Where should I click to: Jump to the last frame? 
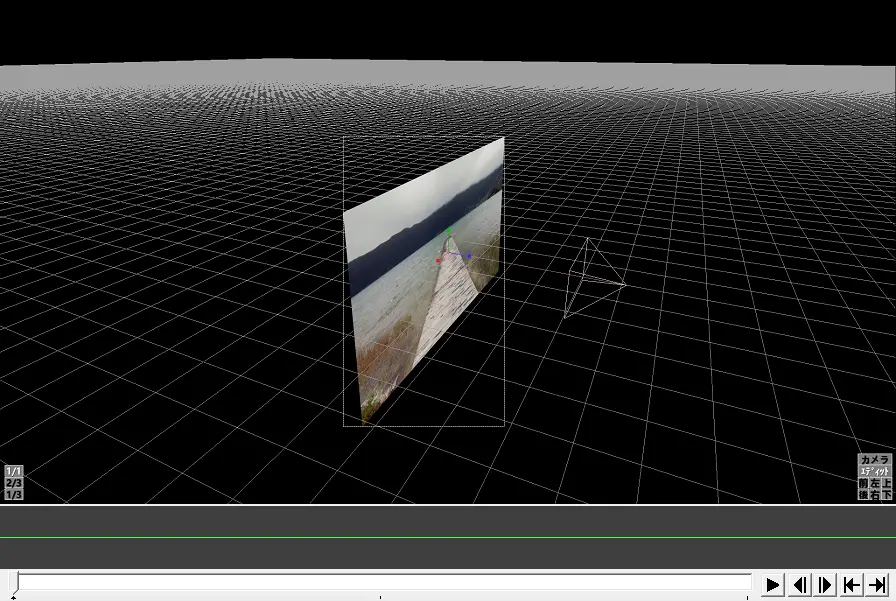877,585
